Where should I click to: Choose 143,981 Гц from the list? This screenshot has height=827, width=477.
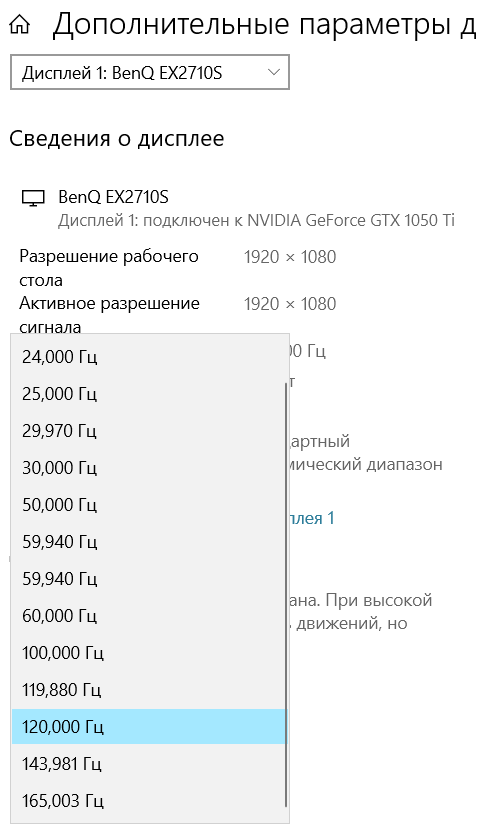point(148,764)
